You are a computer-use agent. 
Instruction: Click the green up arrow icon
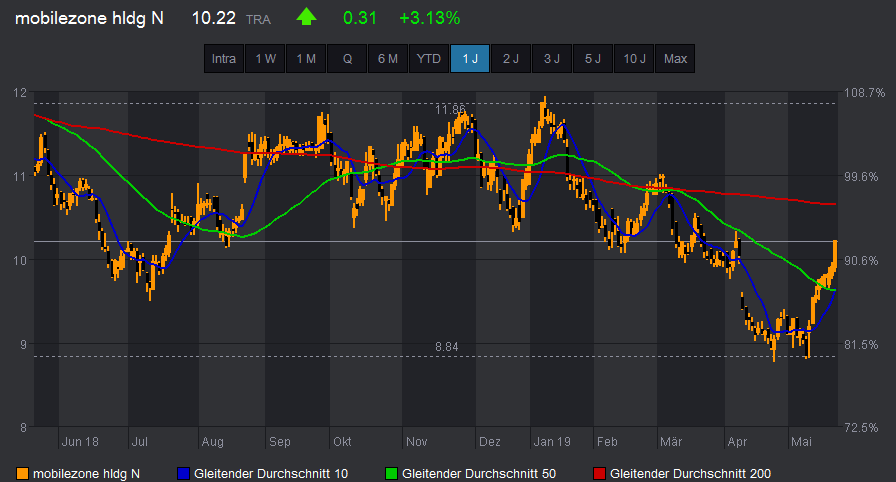pyautogui.click(x=306, y=18)
